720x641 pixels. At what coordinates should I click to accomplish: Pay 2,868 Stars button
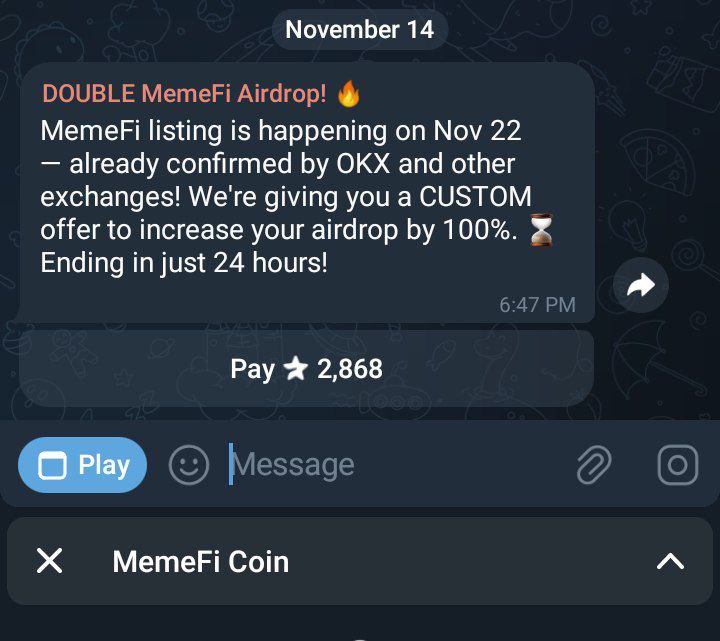pos(306,368)
